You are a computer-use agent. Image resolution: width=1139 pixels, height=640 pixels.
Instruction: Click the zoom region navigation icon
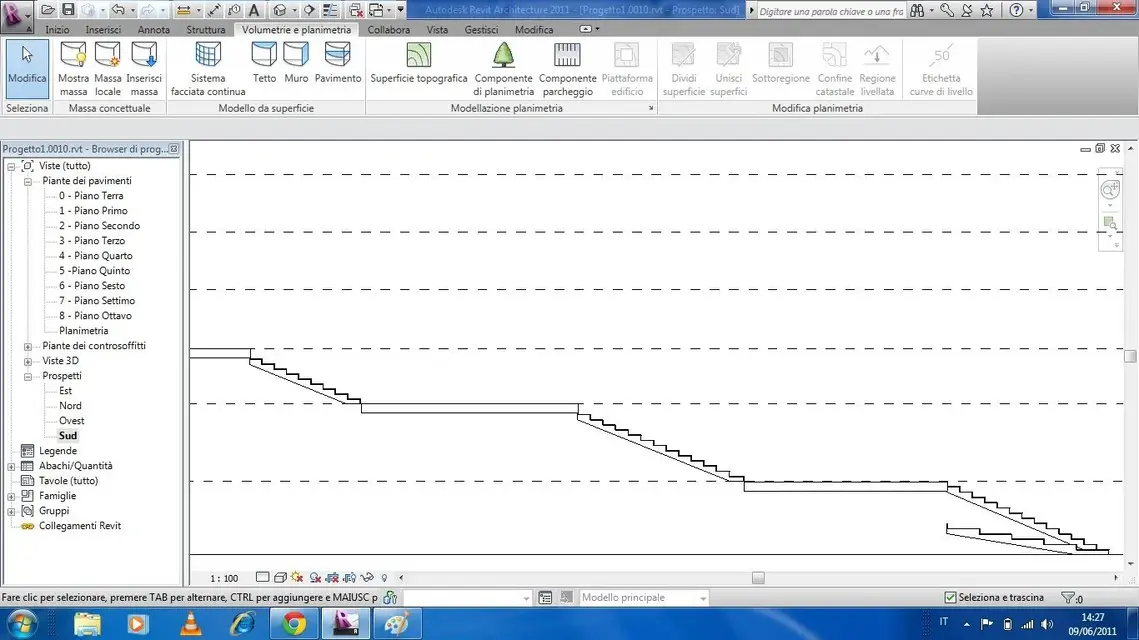[1110, 223]
